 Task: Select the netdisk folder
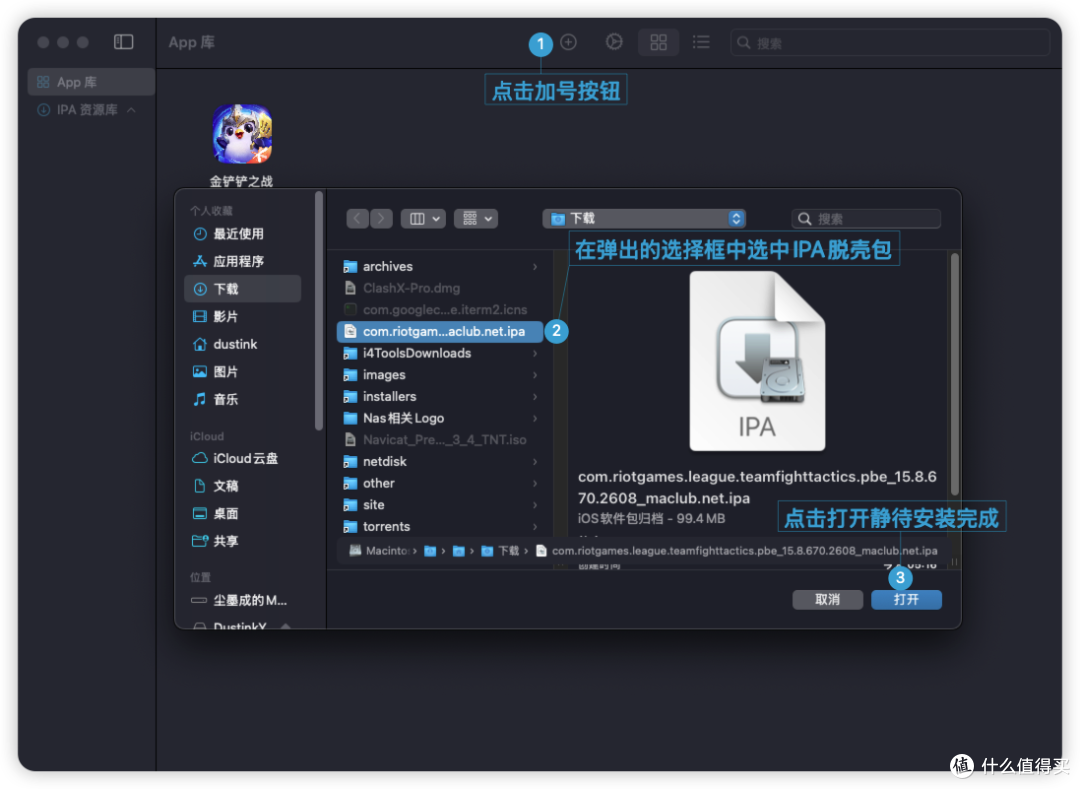tap(441, 461)
